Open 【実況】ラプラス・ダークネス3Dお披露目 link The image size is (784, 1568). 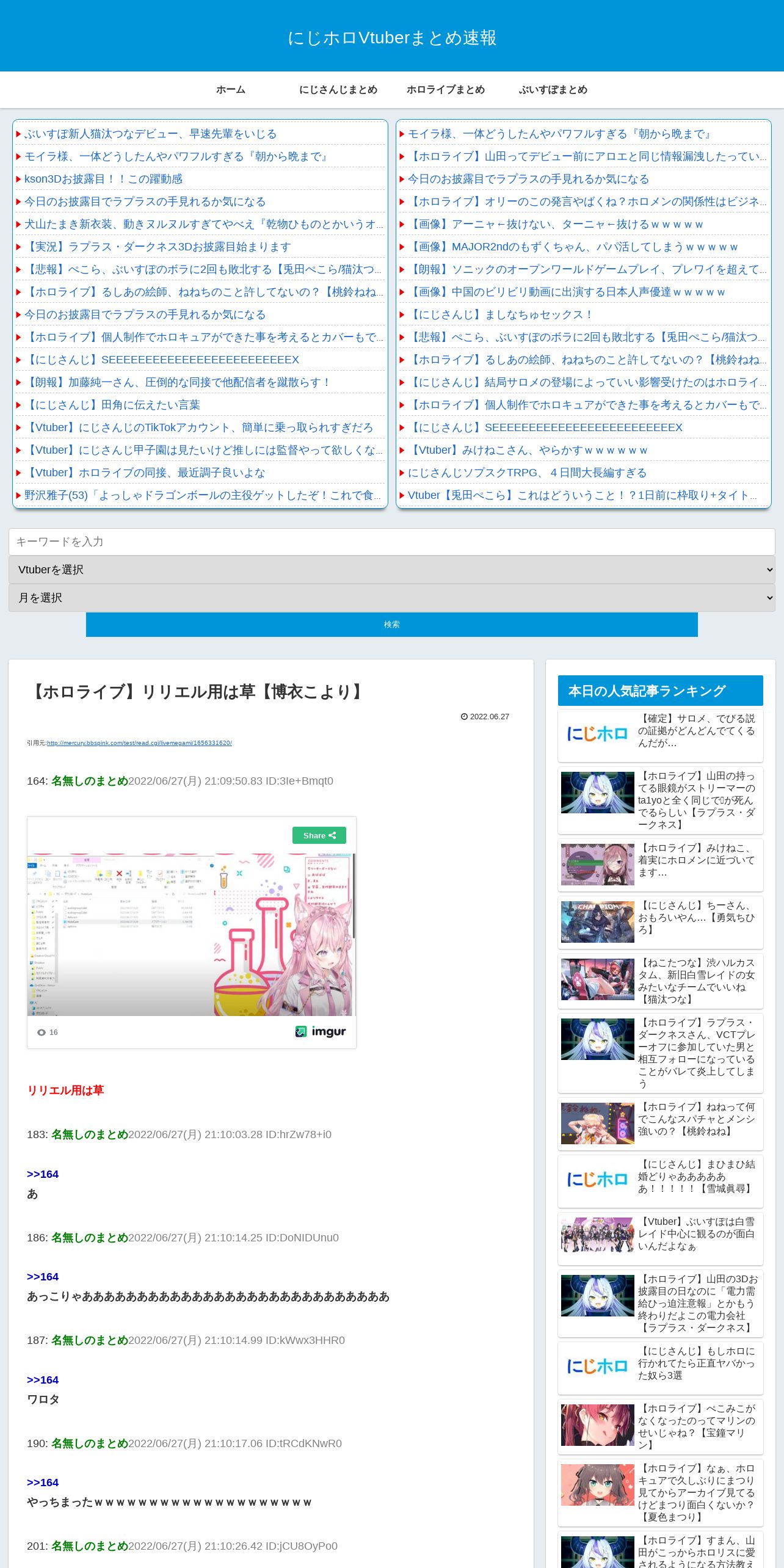pyautogui.click(x=158, y=247)
